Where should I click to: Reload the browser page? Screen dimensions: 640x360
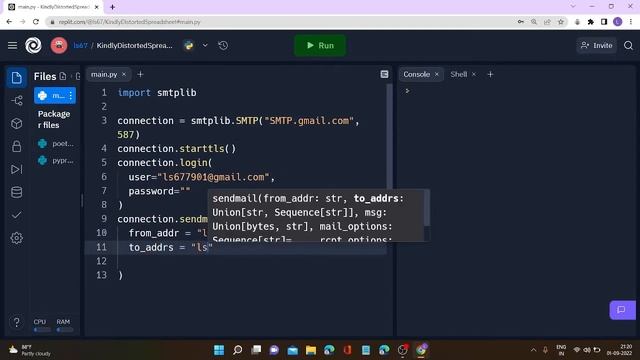[x=36, y=22]
